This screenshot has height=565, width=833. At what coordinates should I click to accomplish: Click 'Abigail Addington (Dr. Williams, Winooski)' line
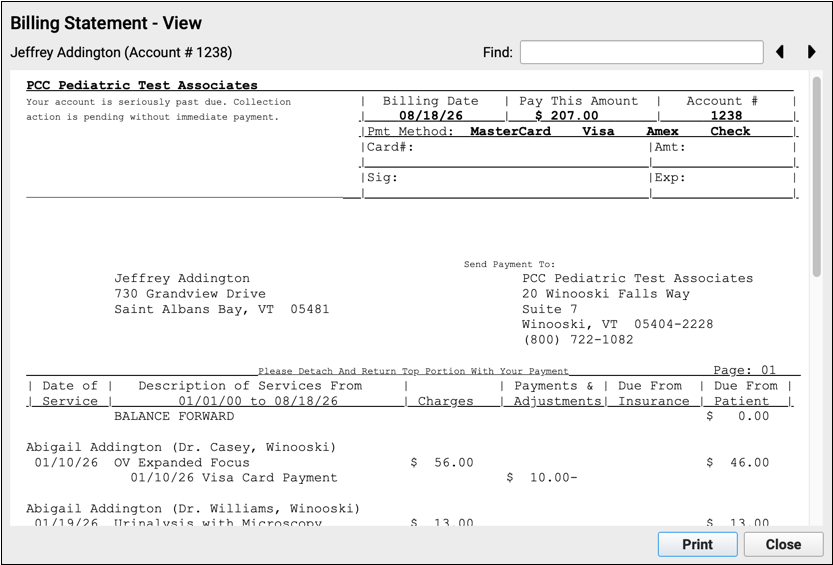coord(193,509)
